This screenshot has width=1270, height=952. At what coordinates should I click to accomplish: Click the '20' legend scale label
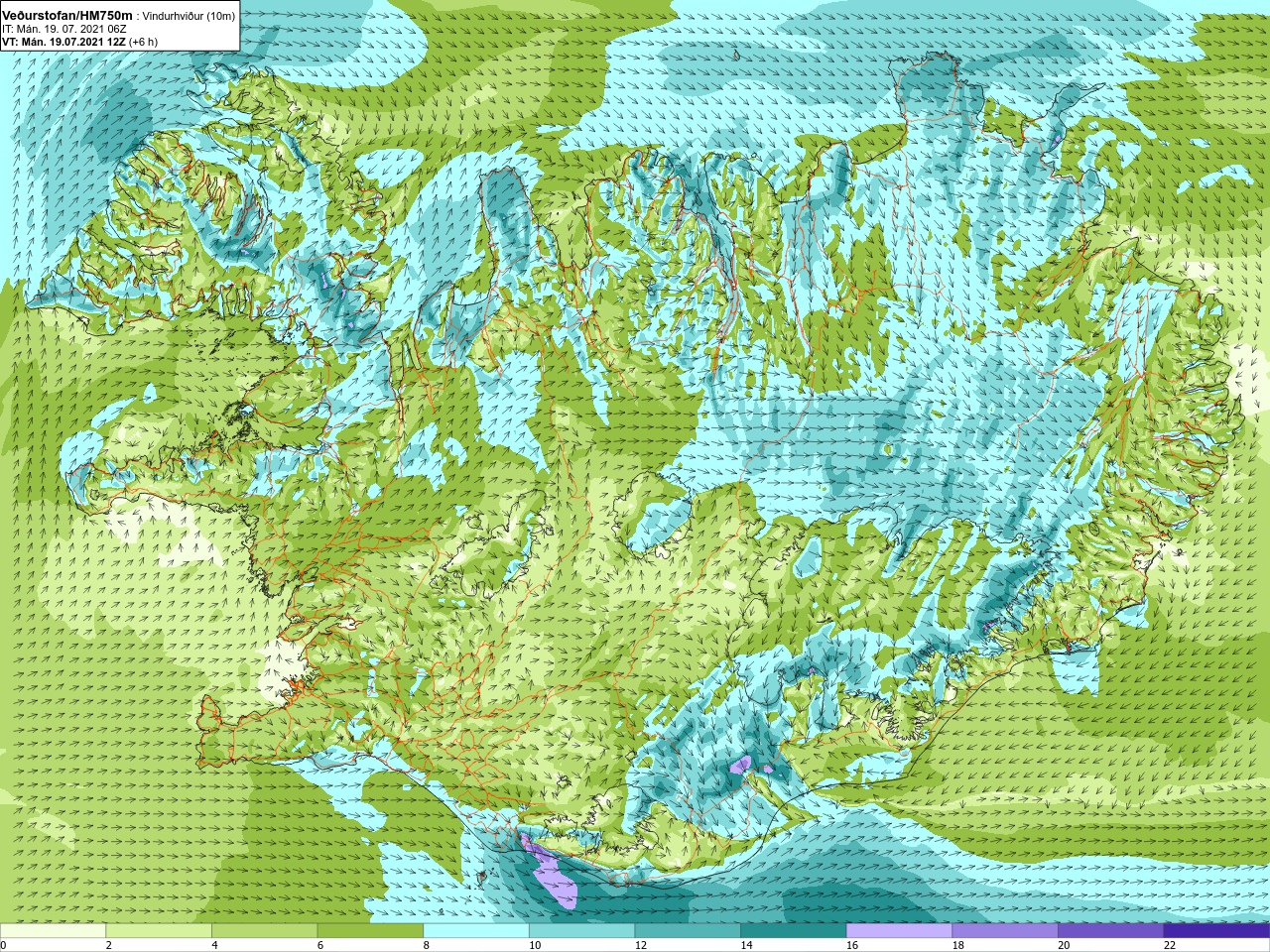click(1065, 945)
